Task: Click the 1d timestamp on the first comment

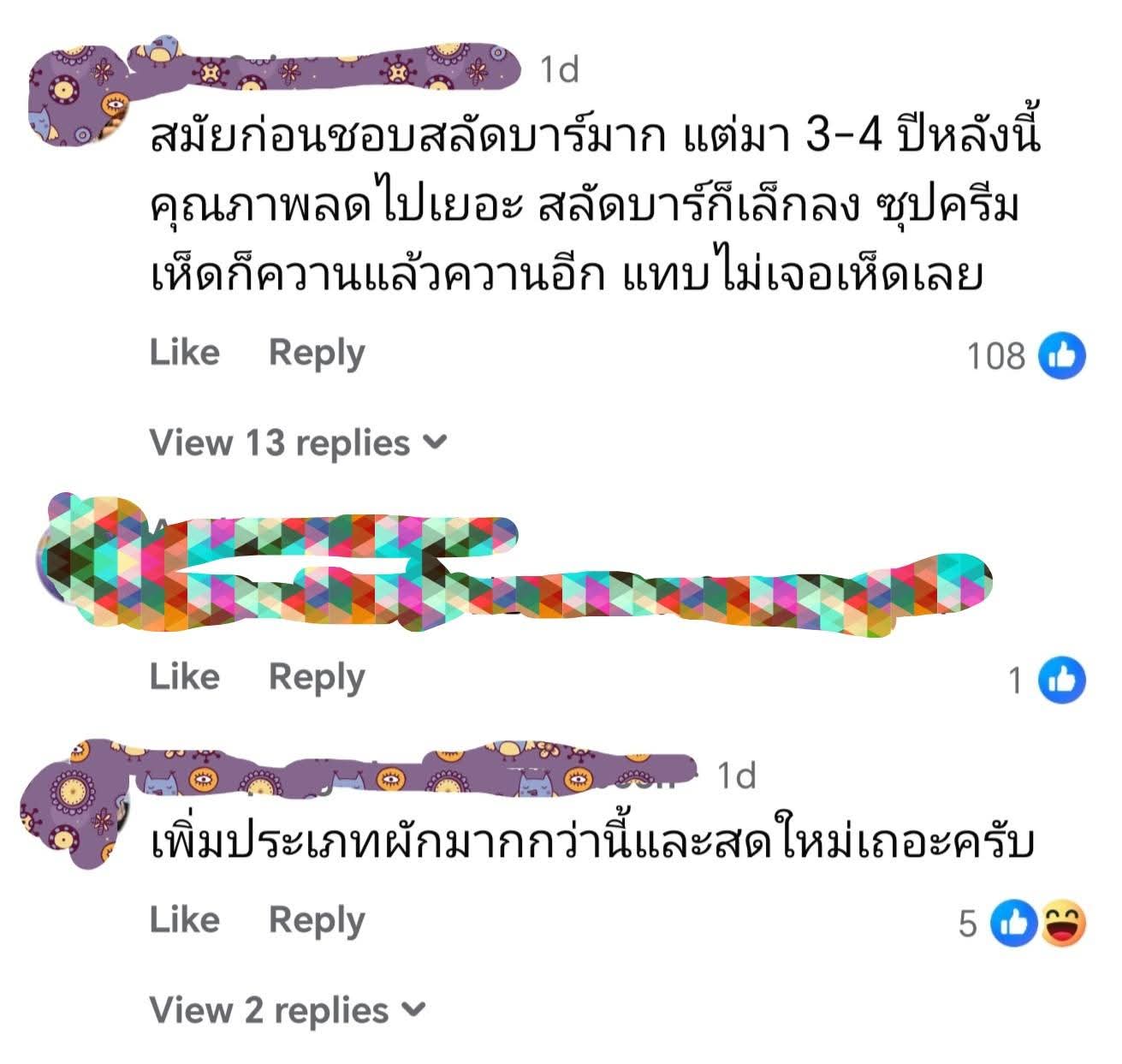Action: pyautogui.click(x=560, y=69)
